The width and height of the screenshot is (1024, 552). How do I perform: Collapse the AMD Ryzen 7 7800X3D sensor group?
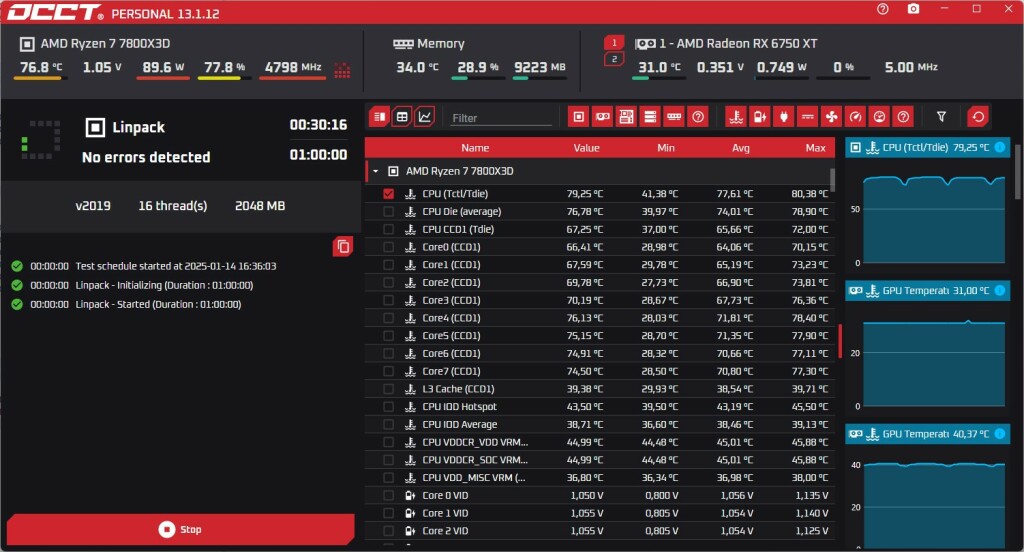pos(376,171)
